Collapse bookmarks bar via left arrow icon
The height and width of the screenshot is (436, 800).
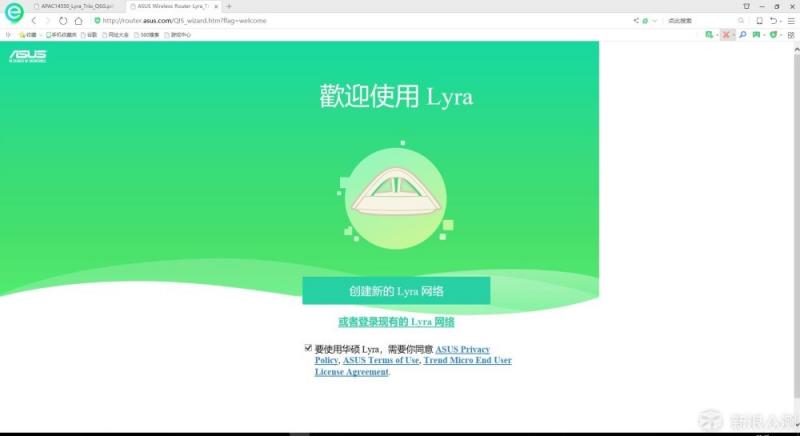tap(8, 35)
